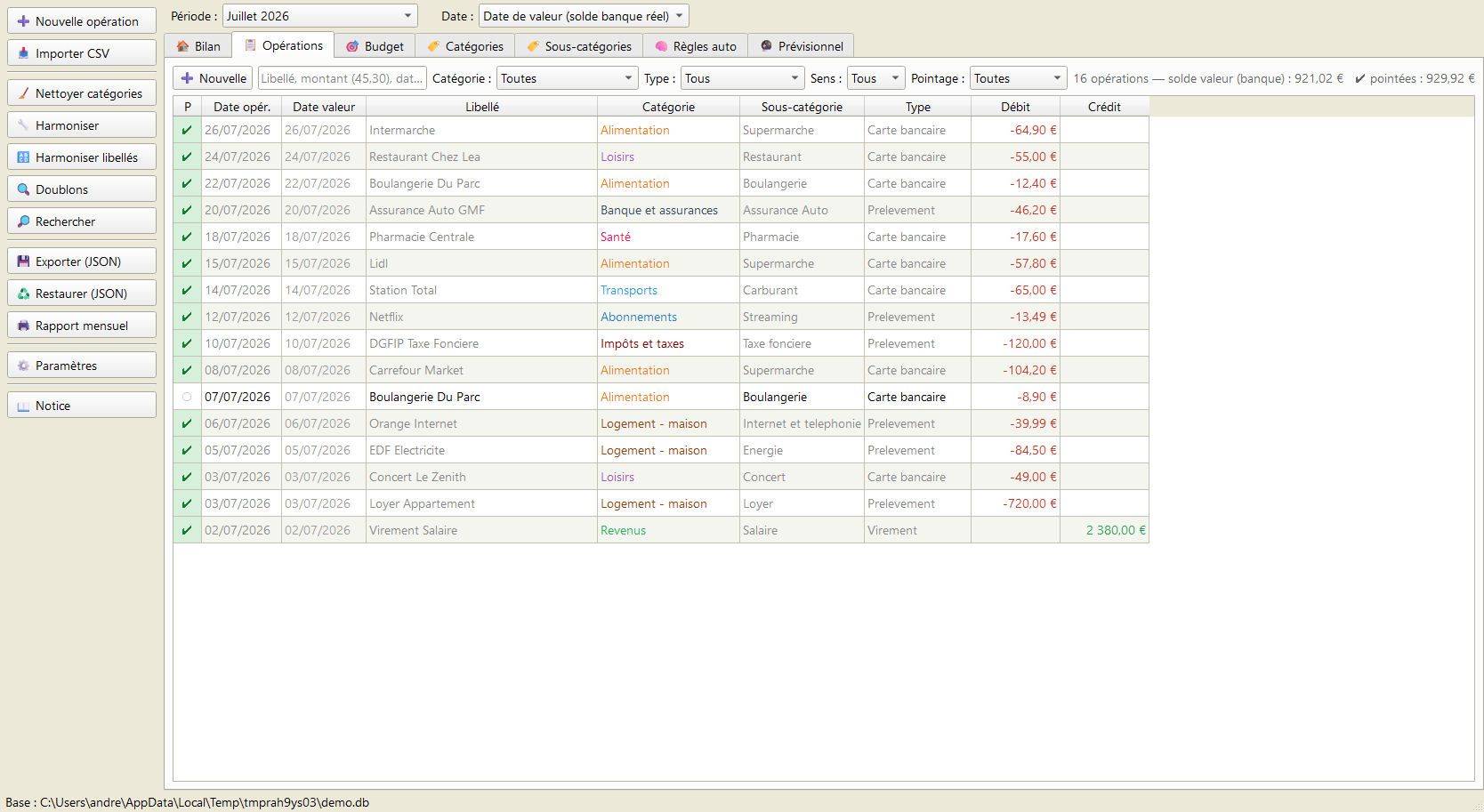The height and width of the screenshot is (812, 1484).
Task: Sort by the Débit column header
Action: 1015,107
